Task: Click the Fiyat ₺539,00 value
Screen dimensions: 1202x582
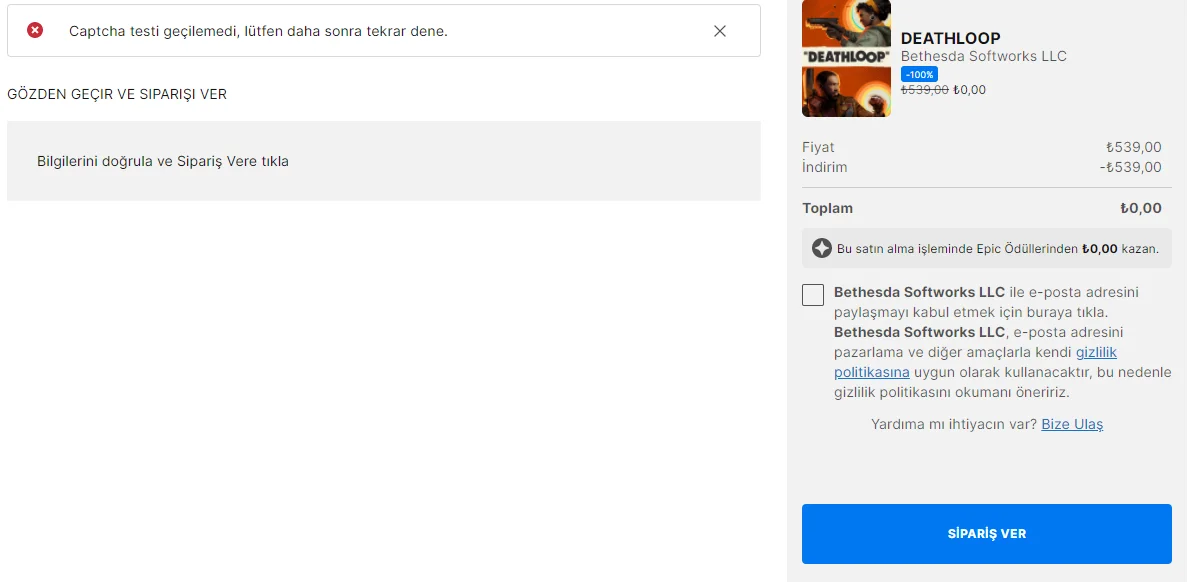Action: tap(1134, 147)
